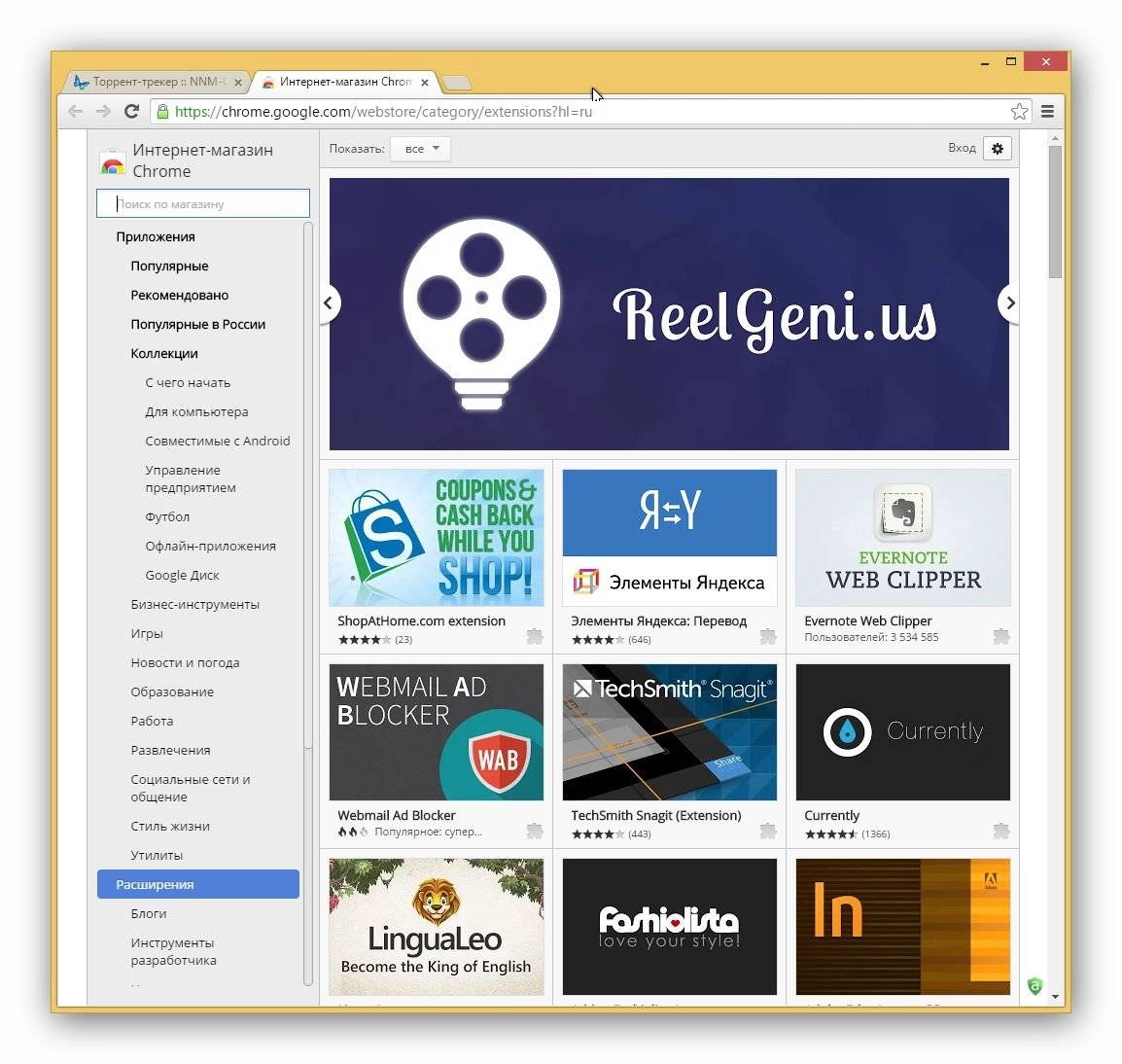Open the Webmail Ad Blocker thumbnail
Screen dimensions: 1122x1064
click(437, 731)
